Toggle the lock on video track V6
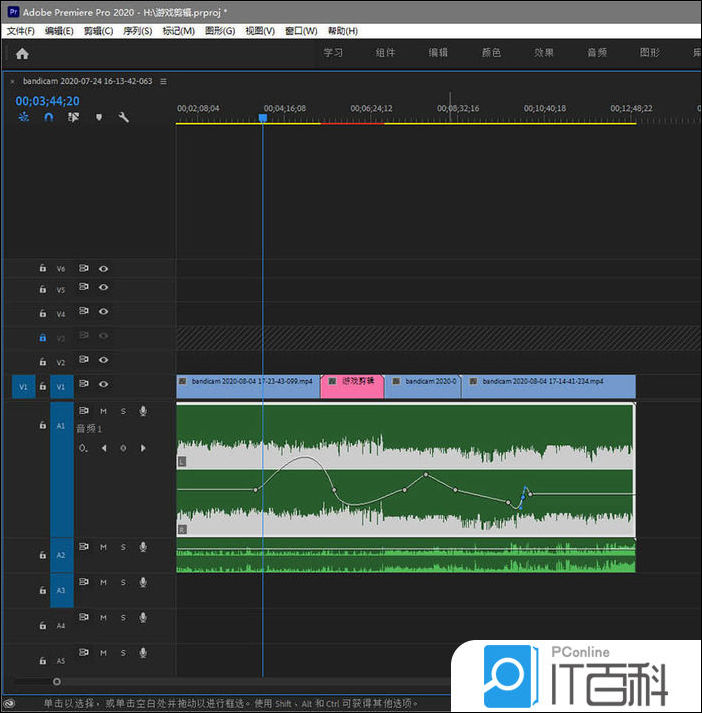Image resolution: width=702 pixels, height=713 pixels. pyautogui.click(x=42, y=268)
